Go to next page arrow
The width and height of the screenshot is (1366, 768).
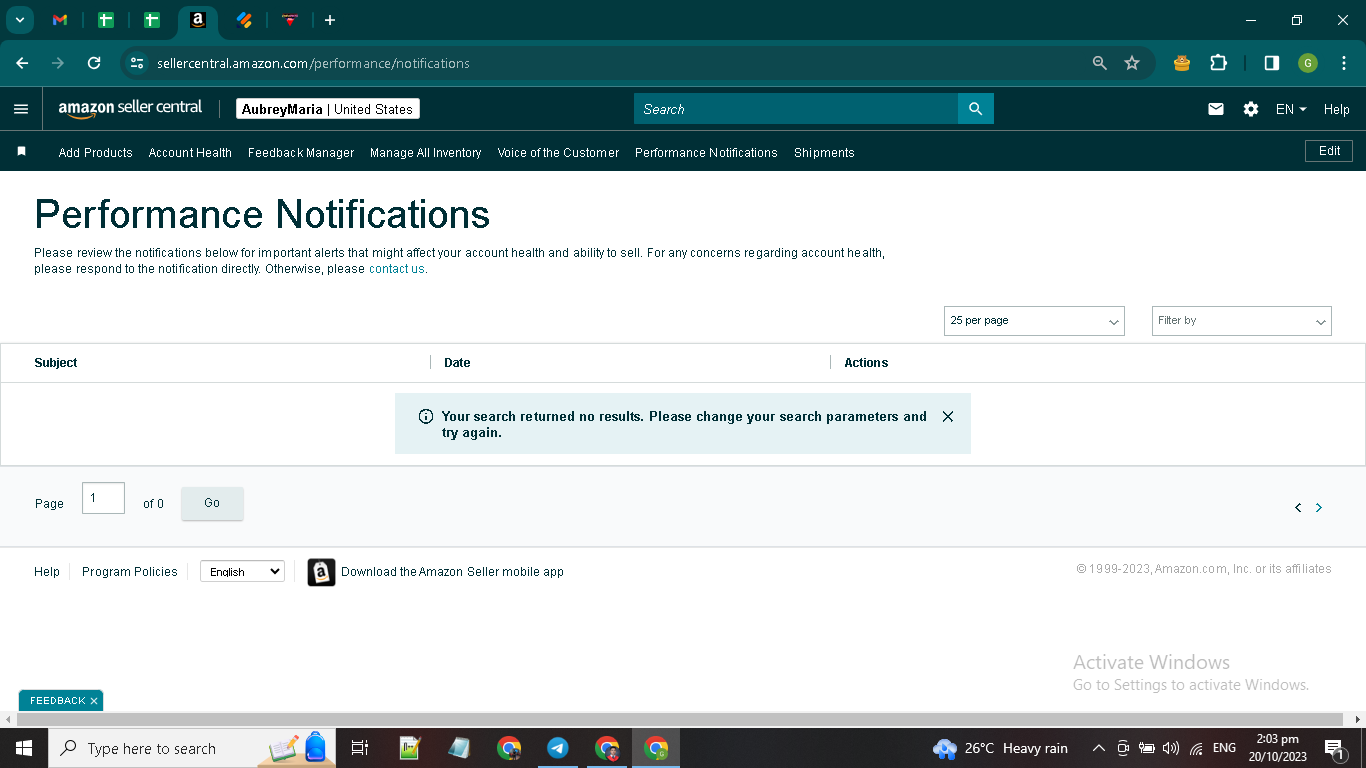click(1319, 508)
